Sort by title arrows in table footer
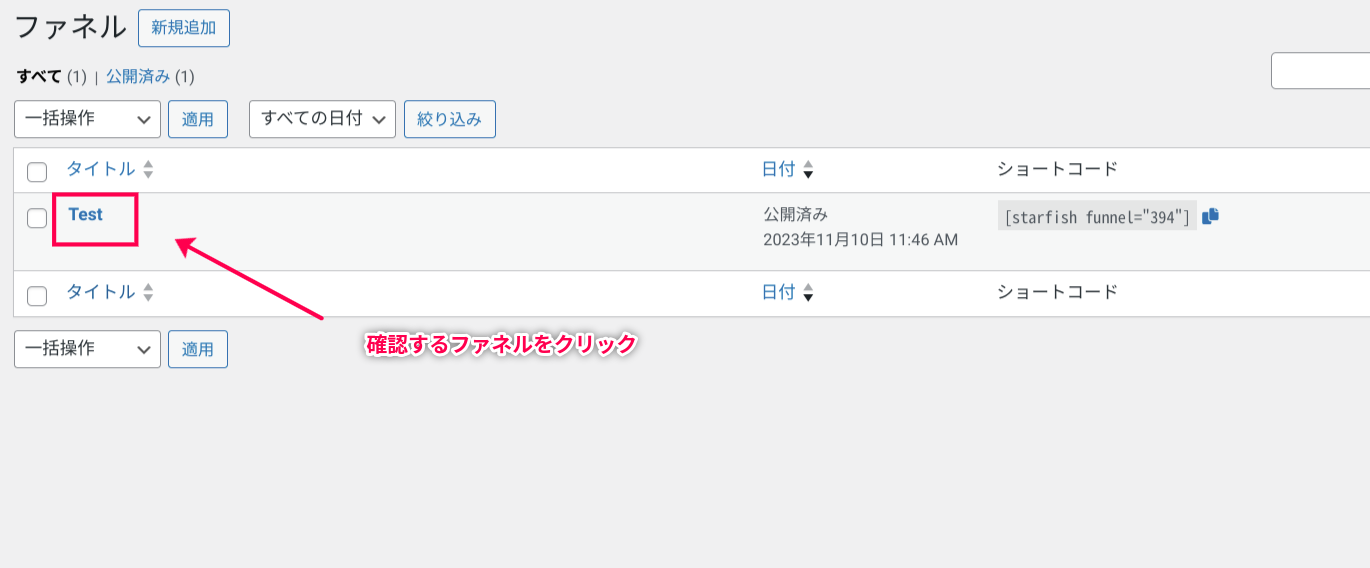The image size is (1370, 568). click(148, 293)
